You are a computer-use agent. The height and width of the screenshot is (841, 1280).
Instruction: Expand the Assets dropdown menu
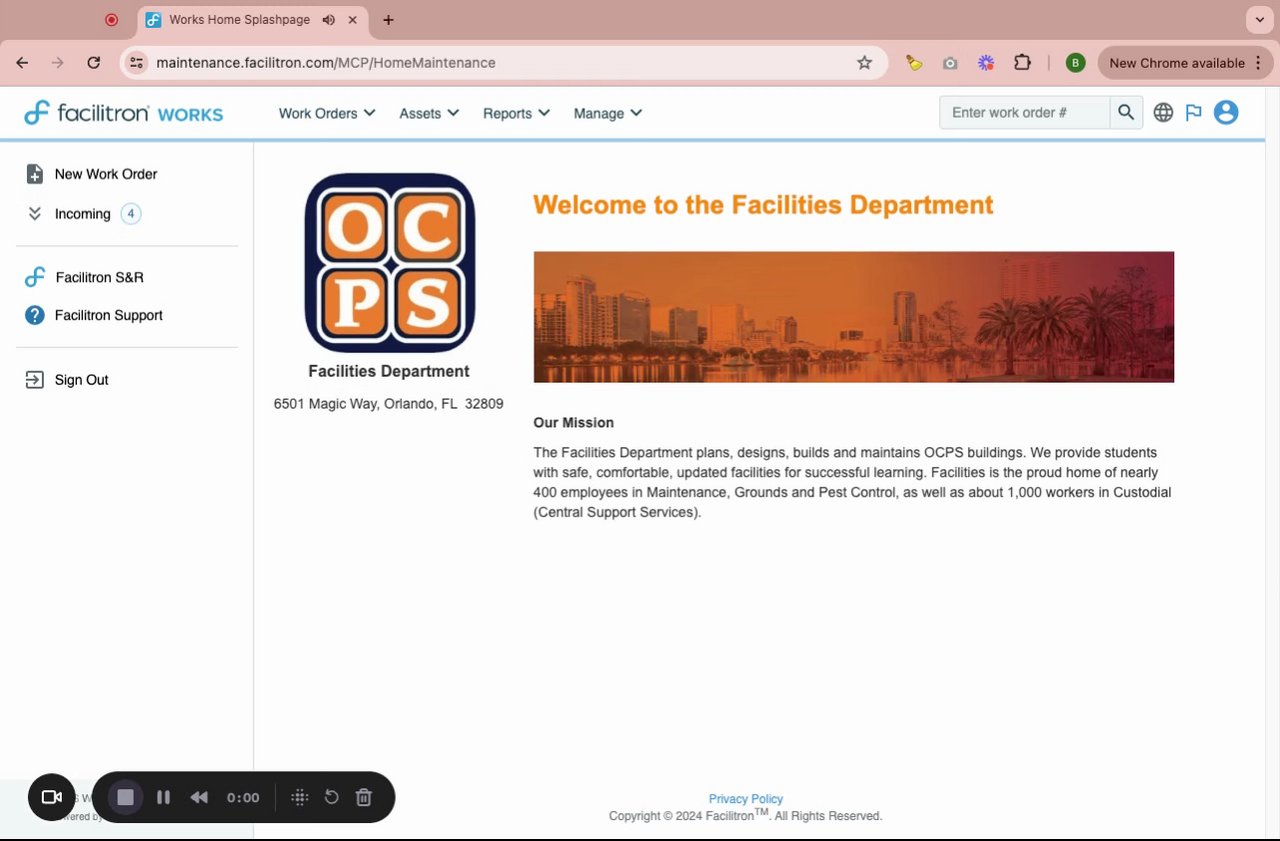[x=429, y=113]
